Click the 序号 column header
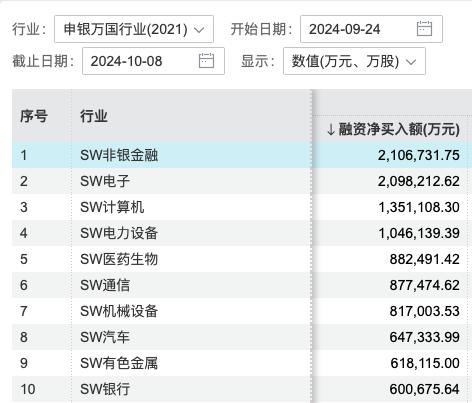 coord(34,116)
